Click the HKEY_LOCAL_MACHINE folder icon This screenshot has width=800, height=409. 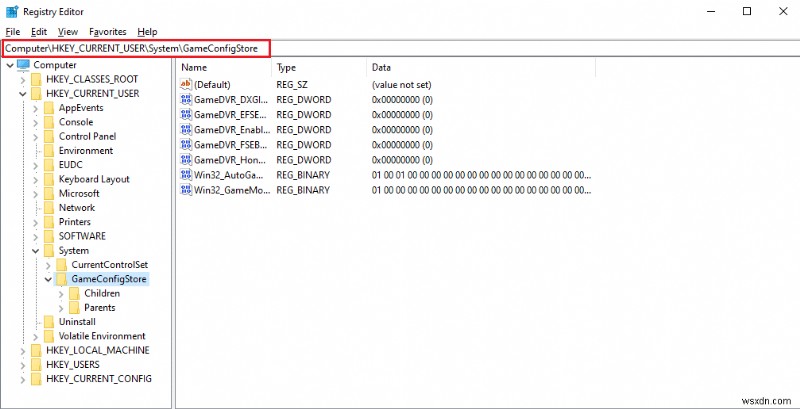(36, 351)
